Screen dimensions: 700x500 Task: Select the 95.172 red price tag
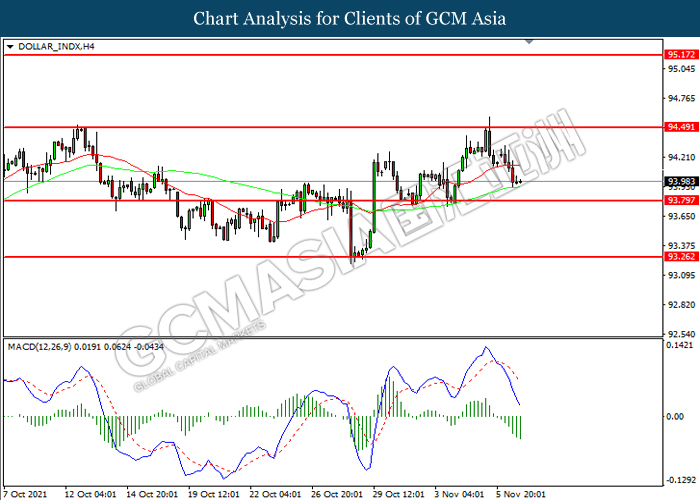click(x=680, y=54)
